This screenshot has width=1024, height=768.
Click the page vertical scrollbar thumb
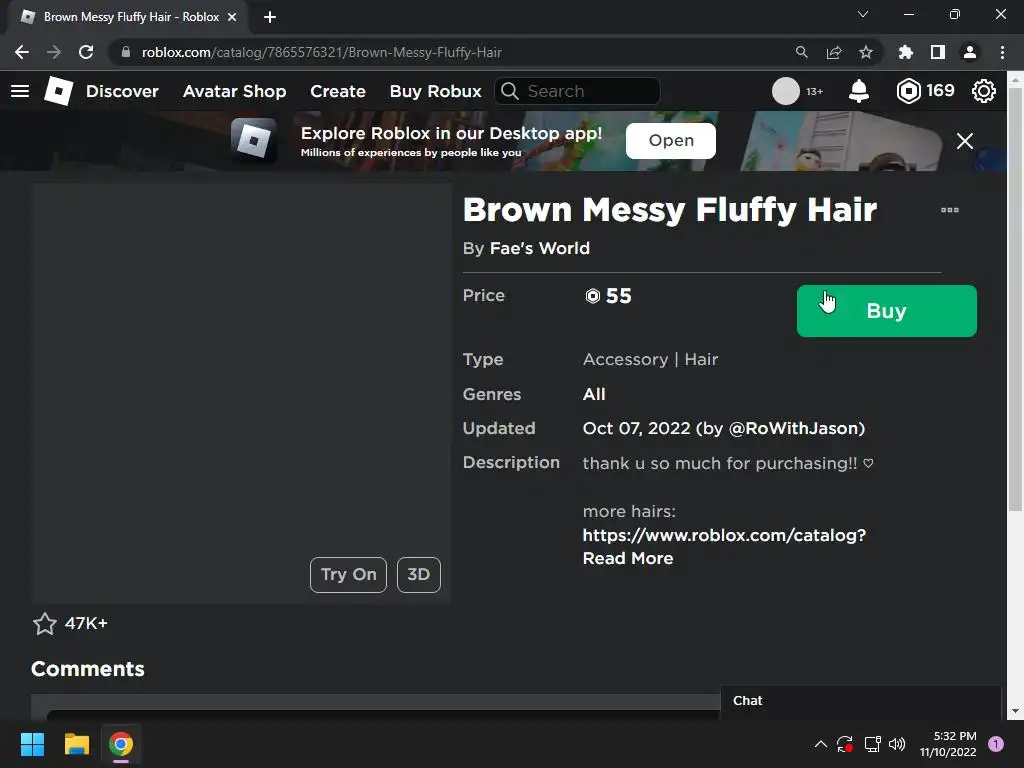(x=1016, y=298)
